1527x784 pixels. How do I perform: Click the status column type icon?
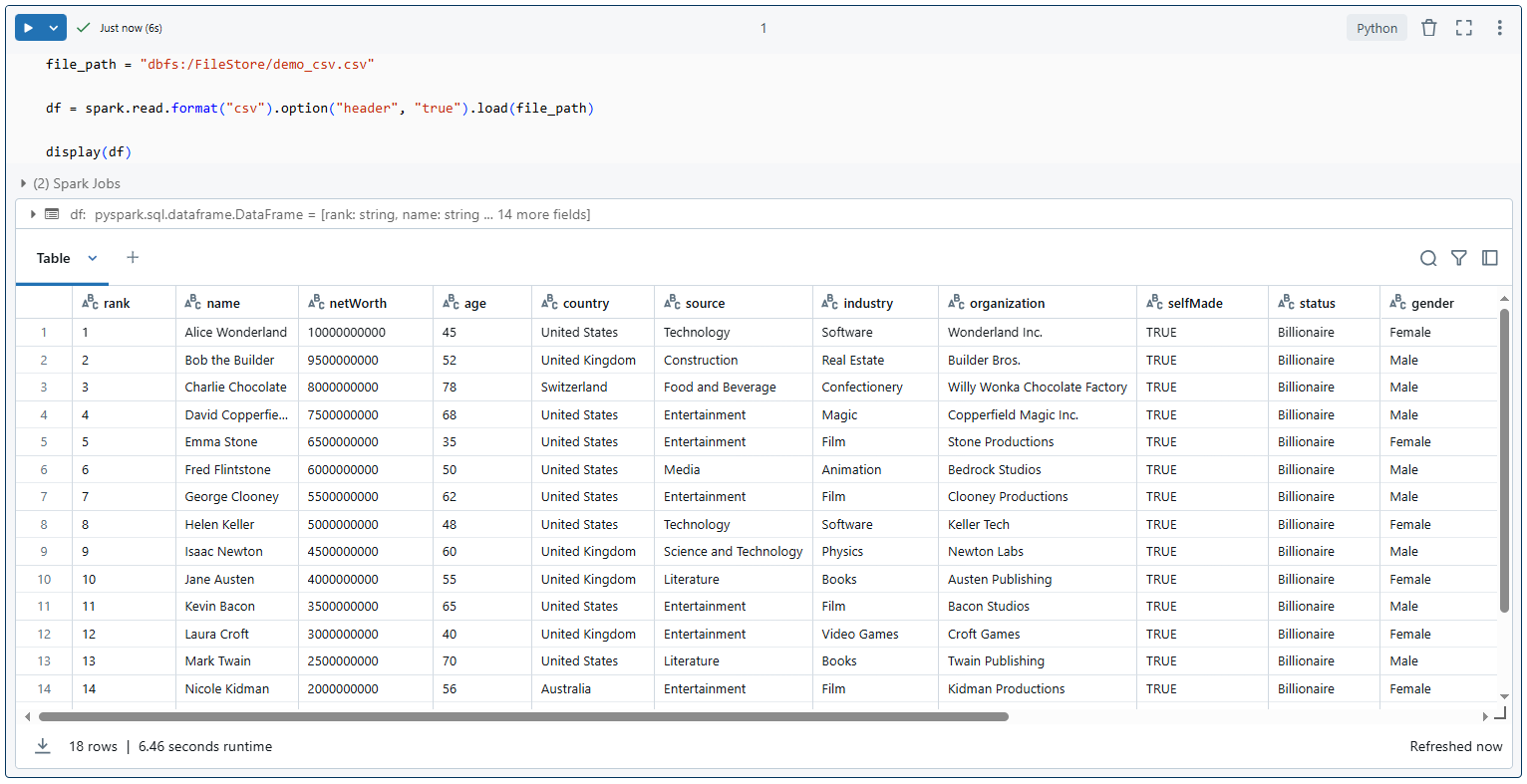point(1286,302)
